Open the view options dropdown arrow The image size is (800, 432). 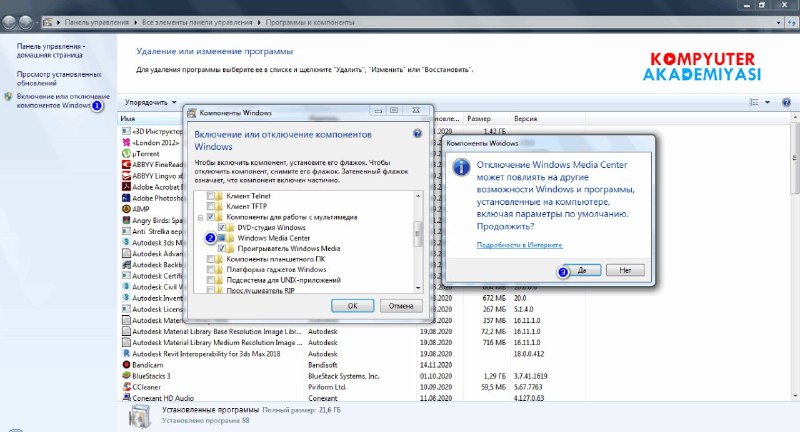[x=767, y=103]
